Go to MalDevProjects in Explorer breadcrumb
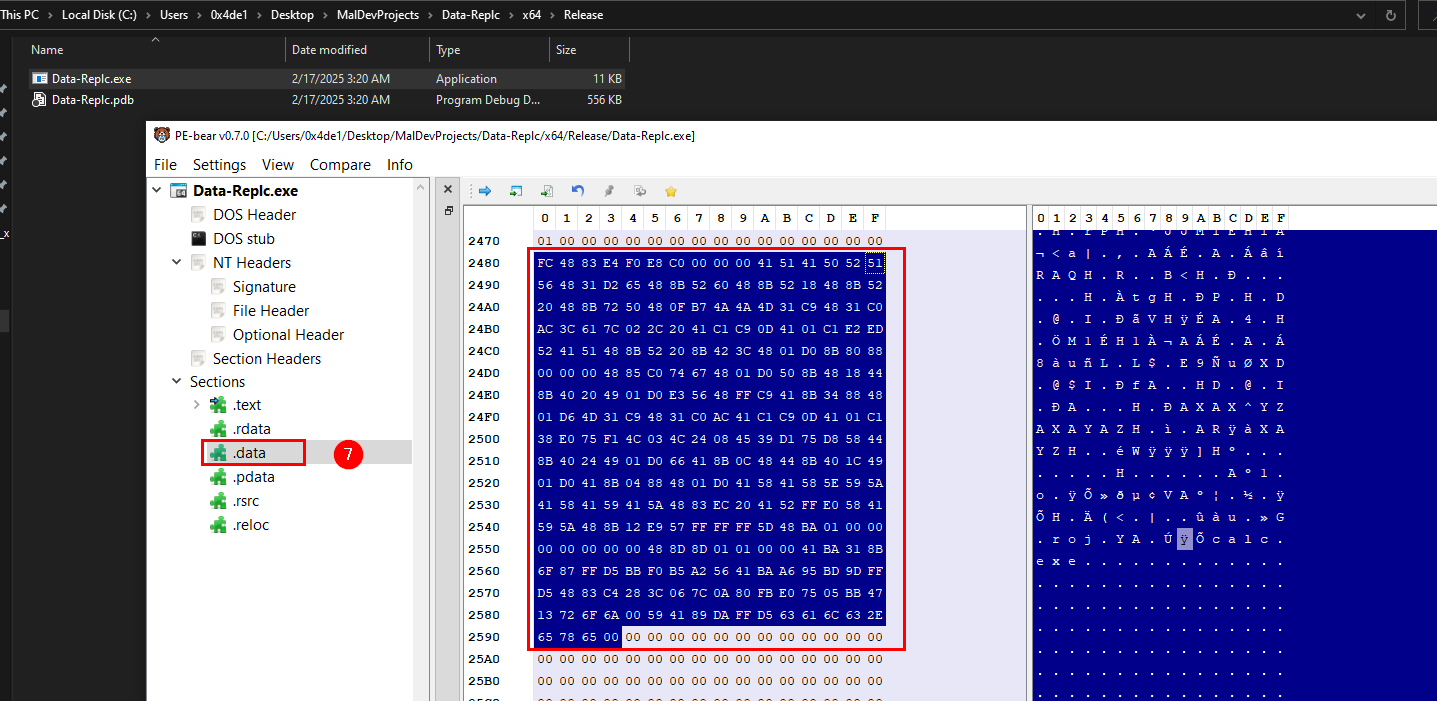The height and width of the screenshot is (701, 1437). coord(376,15)
